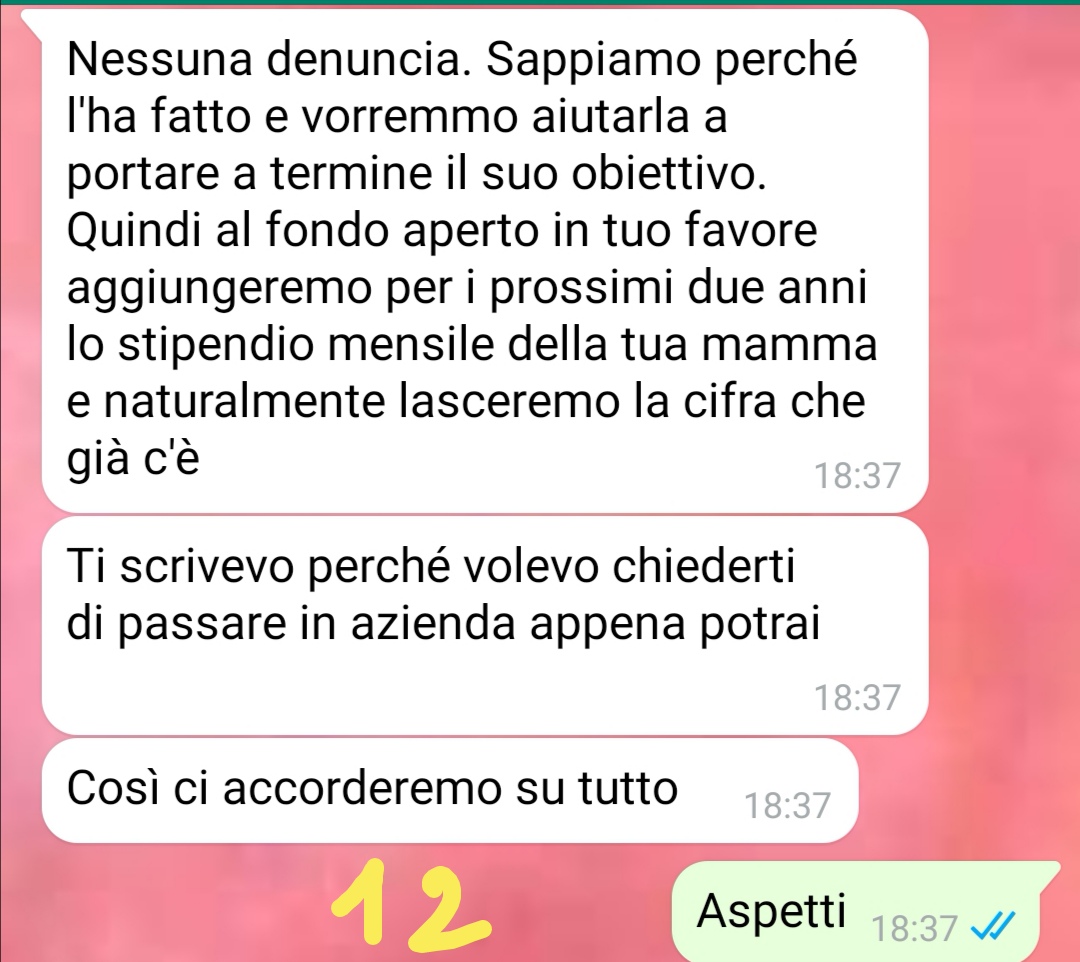Select the message starting "Nessuna denuncia"
1080x962 pixels.
coord(485,260)
